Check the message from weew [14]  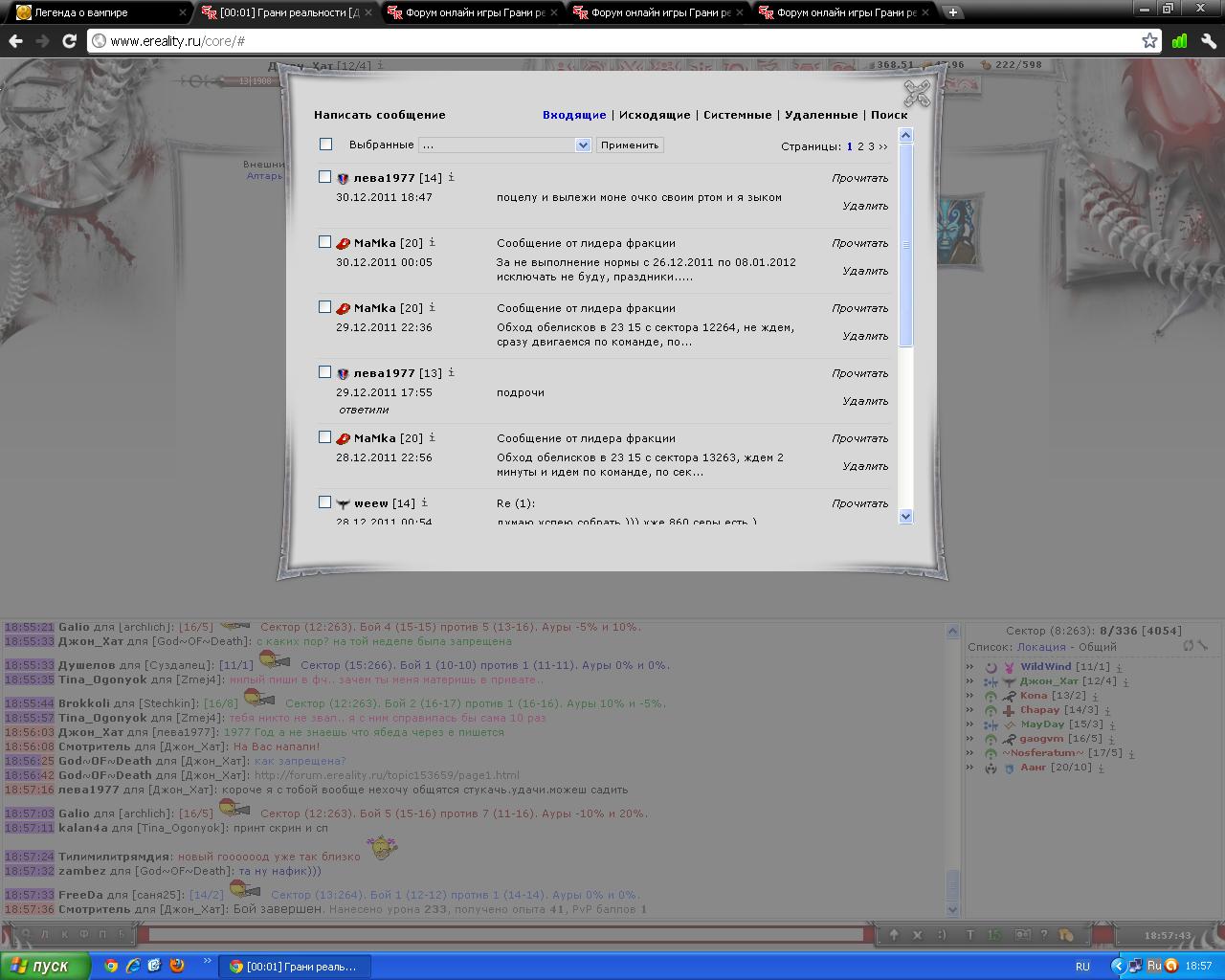324,502
